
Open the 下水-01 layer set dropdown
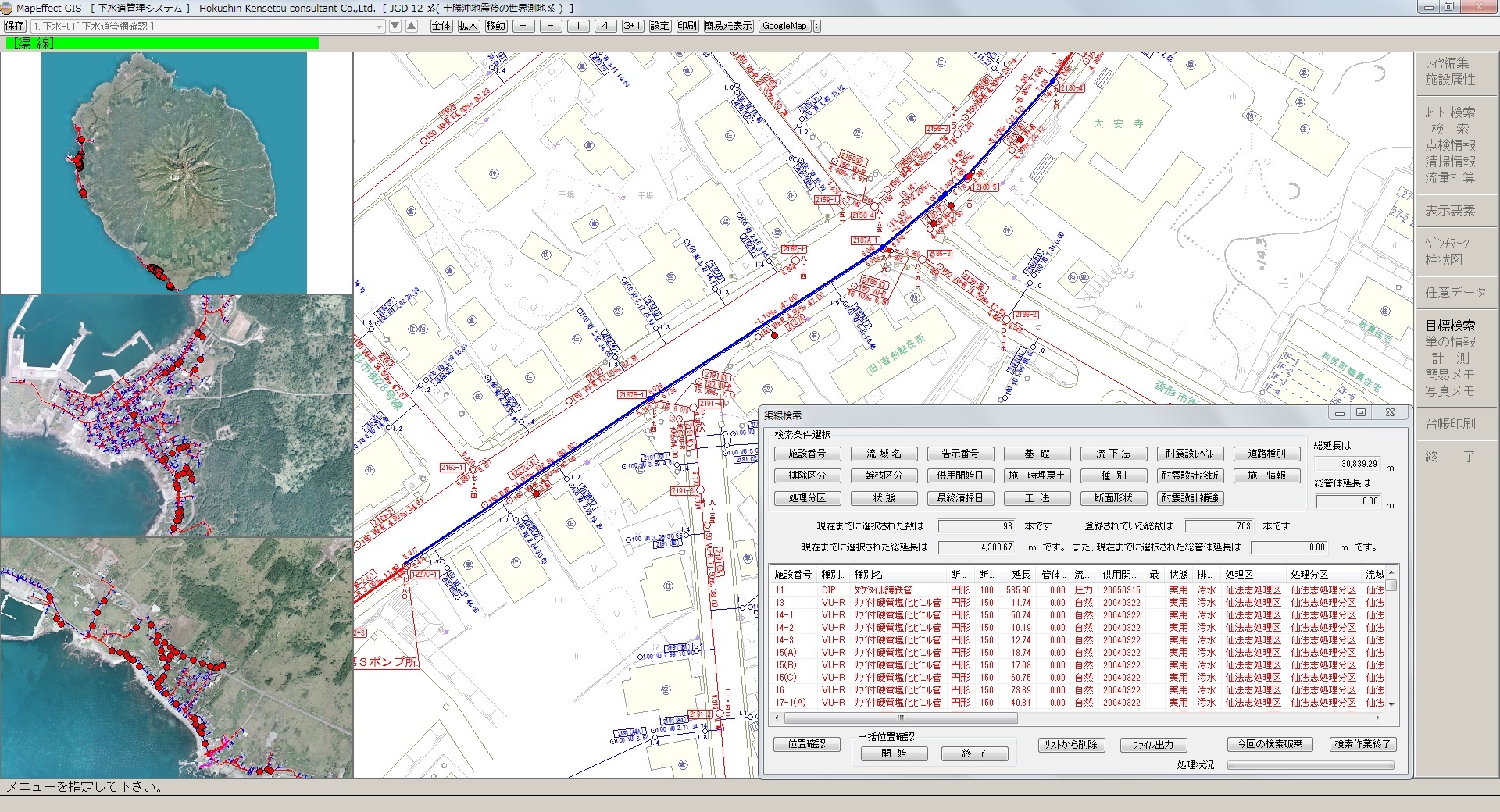[x=380, y=27]
